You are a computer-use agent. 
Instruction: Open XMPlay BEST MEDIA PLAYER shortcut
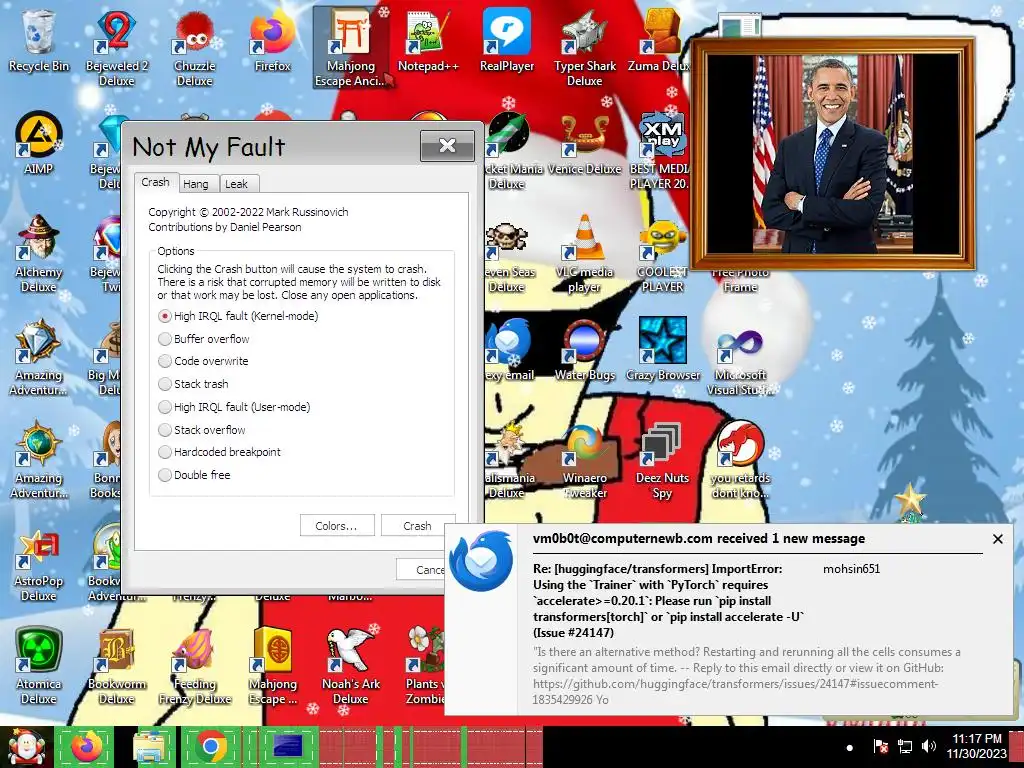(x=660, y=150)
